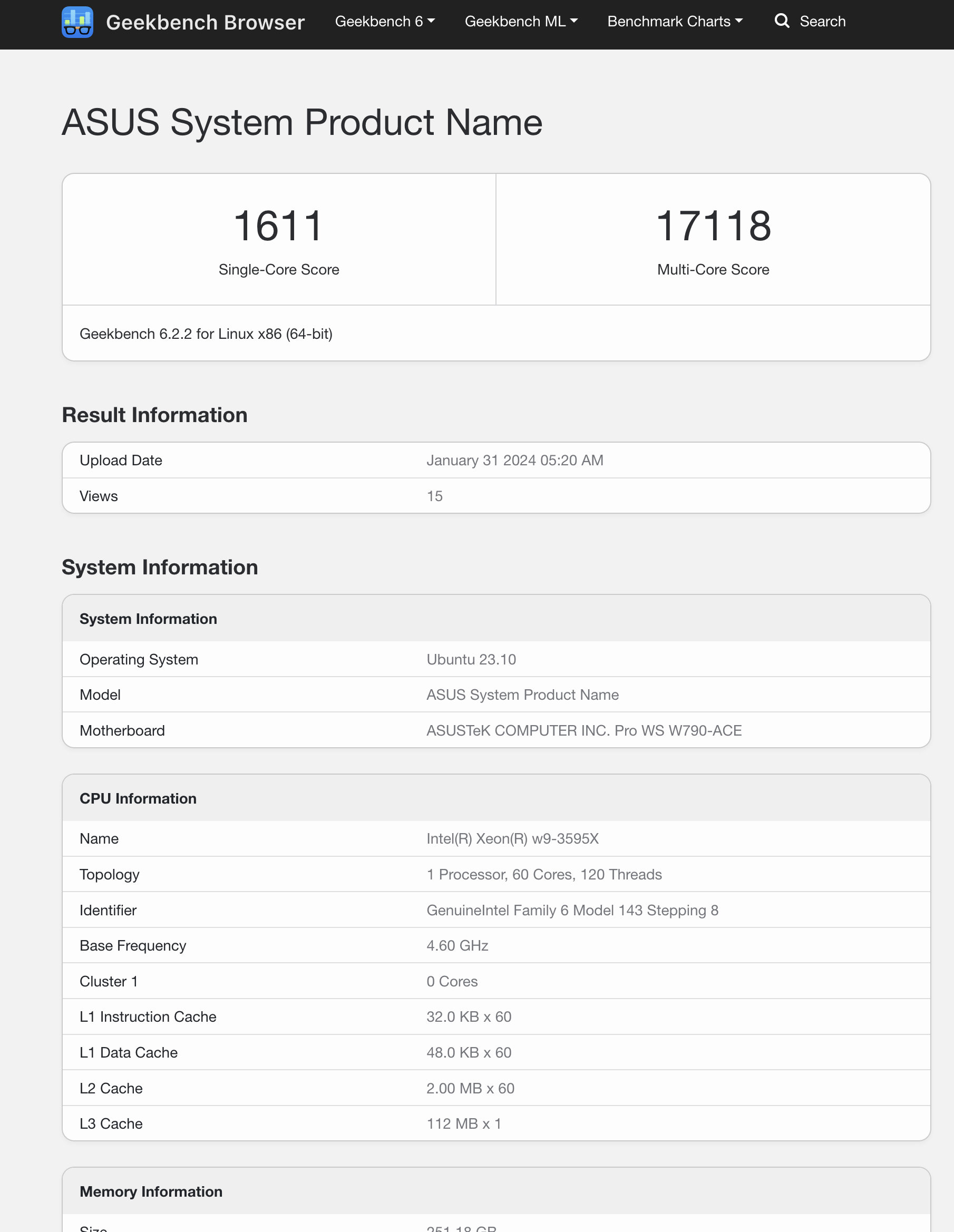954x1232 pixels.
Task: Select the ASUS System Product Name heading
Action: click(x=303, y=122)
